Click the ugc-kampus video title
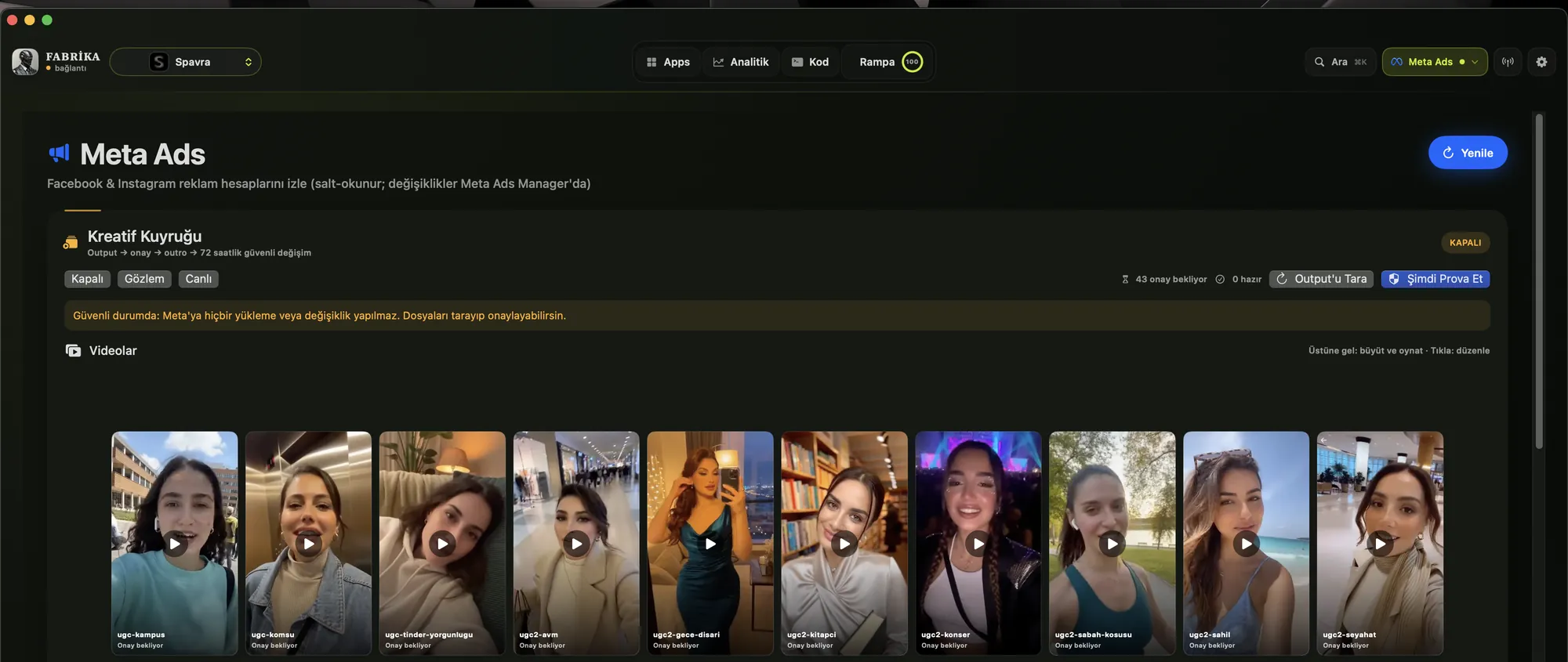Image resolution: width=1568 pixels, height=662 pixels. click(x=141, y=635)
